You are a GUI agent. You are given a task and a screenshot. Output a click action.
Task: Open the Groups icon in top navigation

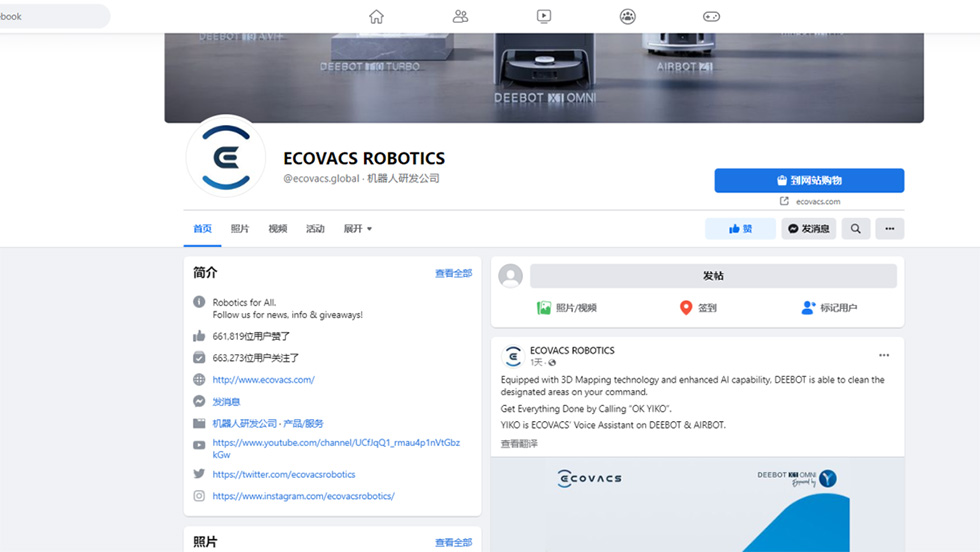(627, 16)
